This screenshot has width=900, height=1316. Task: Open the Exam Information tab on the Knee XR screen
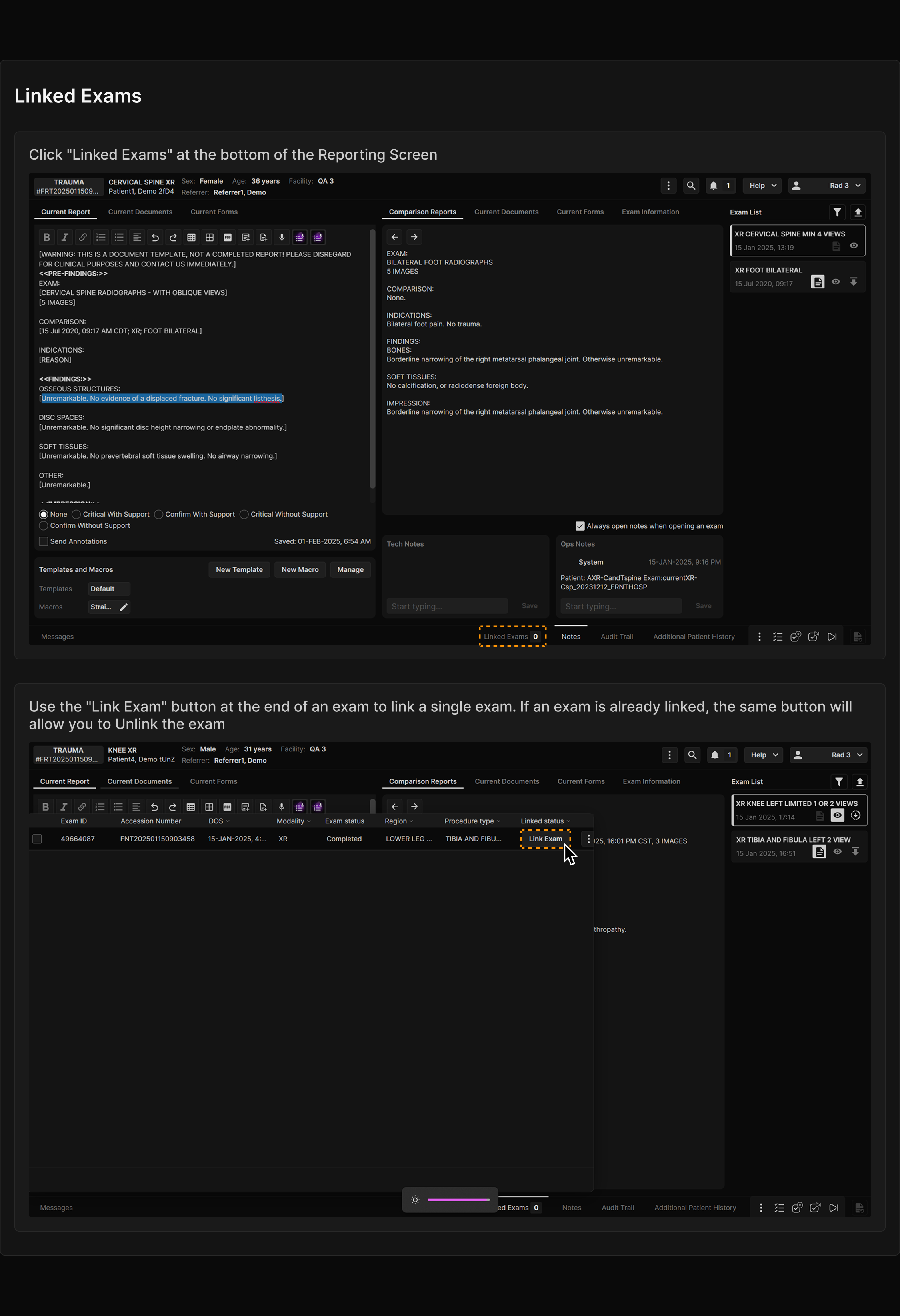[x=651, y=782]
